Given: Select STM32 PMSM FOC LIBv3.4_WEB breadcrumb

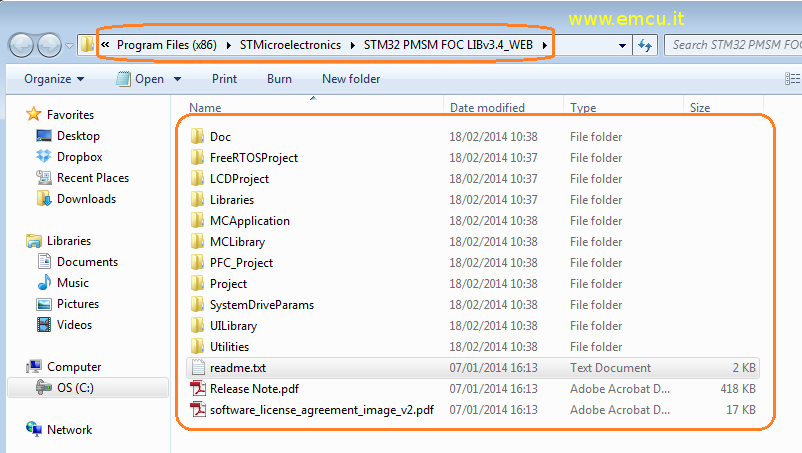Looking at the screenshot, I should pyautogui.click(x=449, y=45).
